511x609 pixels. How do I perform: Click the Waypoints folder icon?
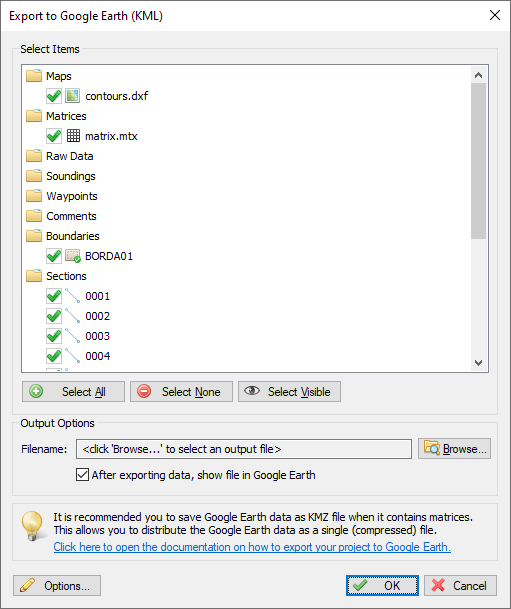click(34, 196)
